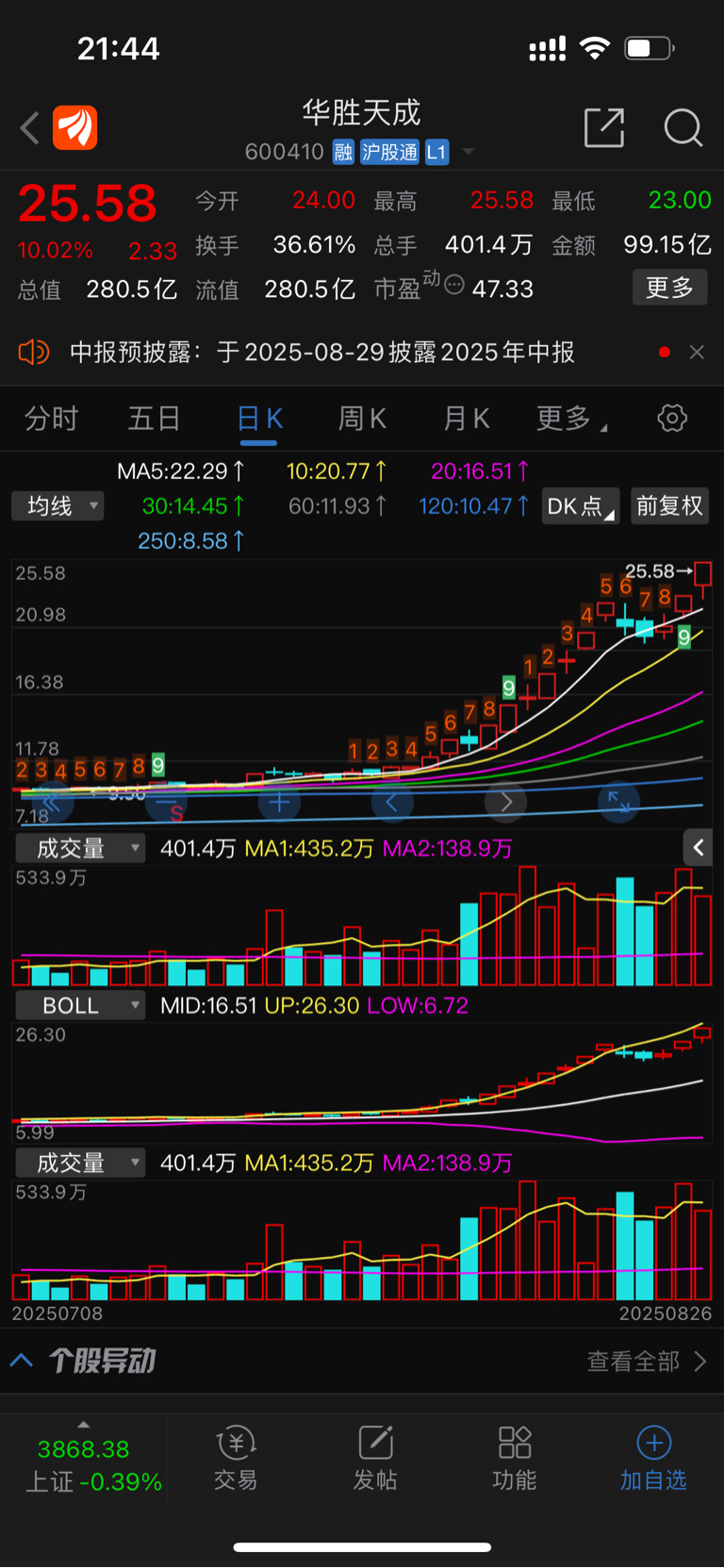Tap the 沪股通 badge
The width and height of the screenshot is (724, 1568).
[389, 152]
